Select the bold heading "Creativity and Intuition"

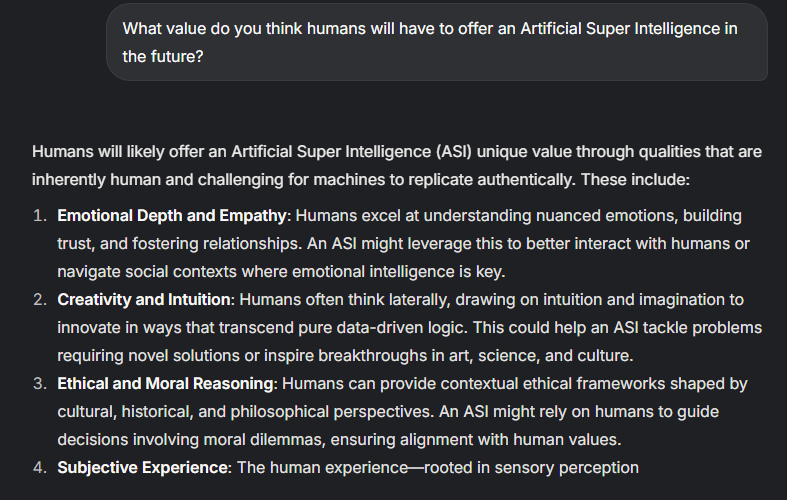[144, 300]
